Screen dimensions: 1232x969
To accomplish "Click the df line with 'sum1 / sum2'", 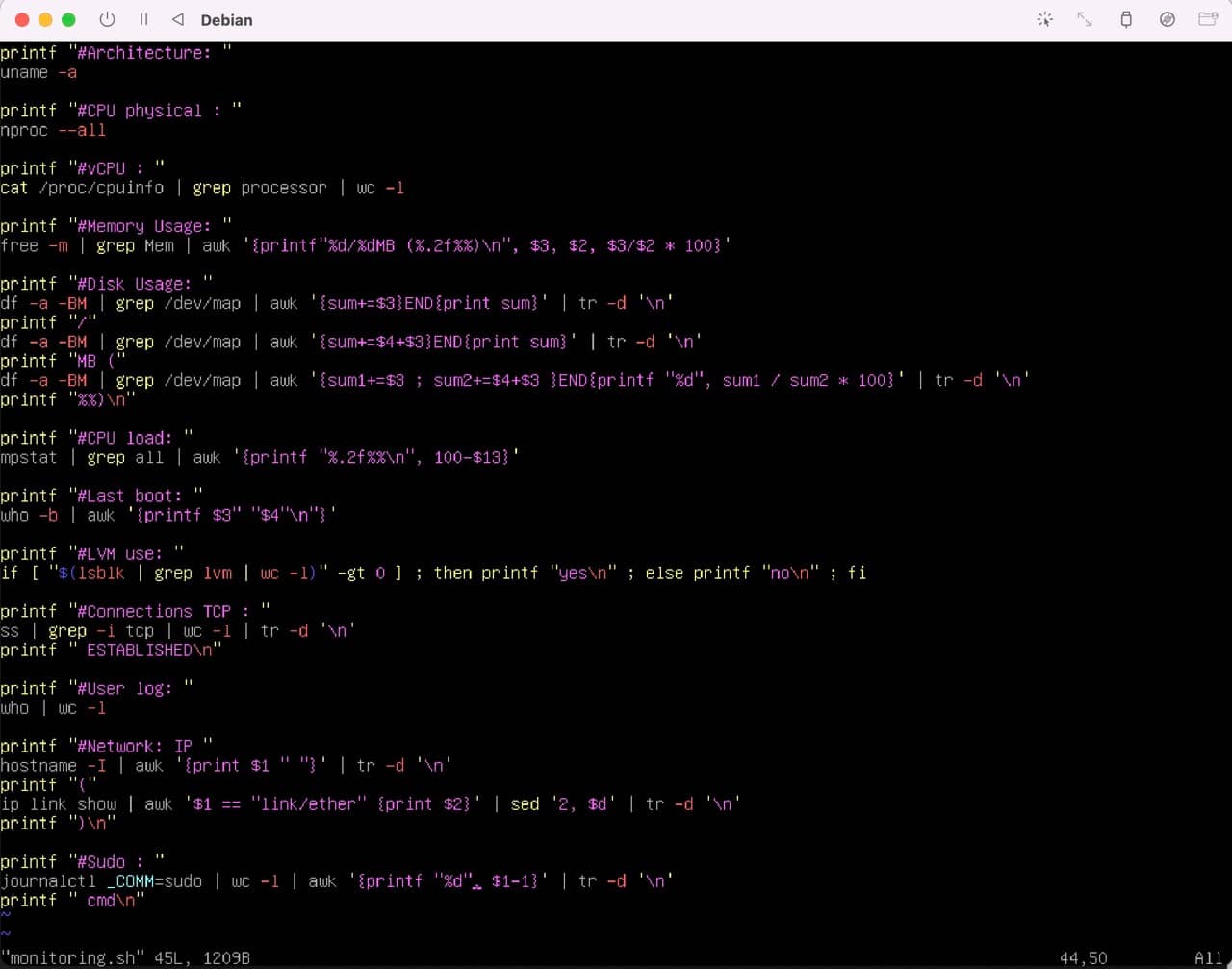I will coord(515,380).
